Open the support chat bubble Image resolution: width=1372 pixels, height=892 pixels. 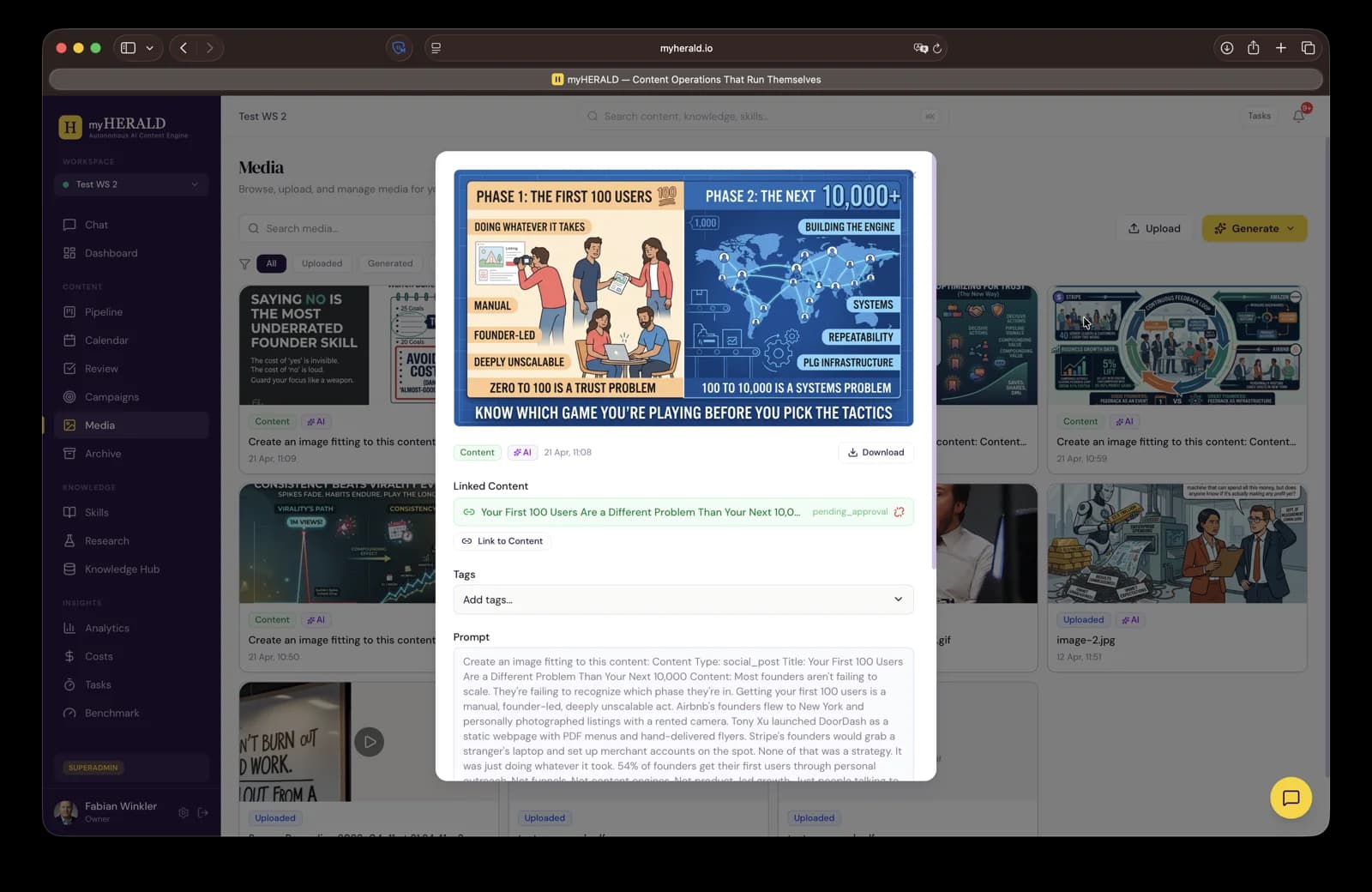pos(1291,798)
